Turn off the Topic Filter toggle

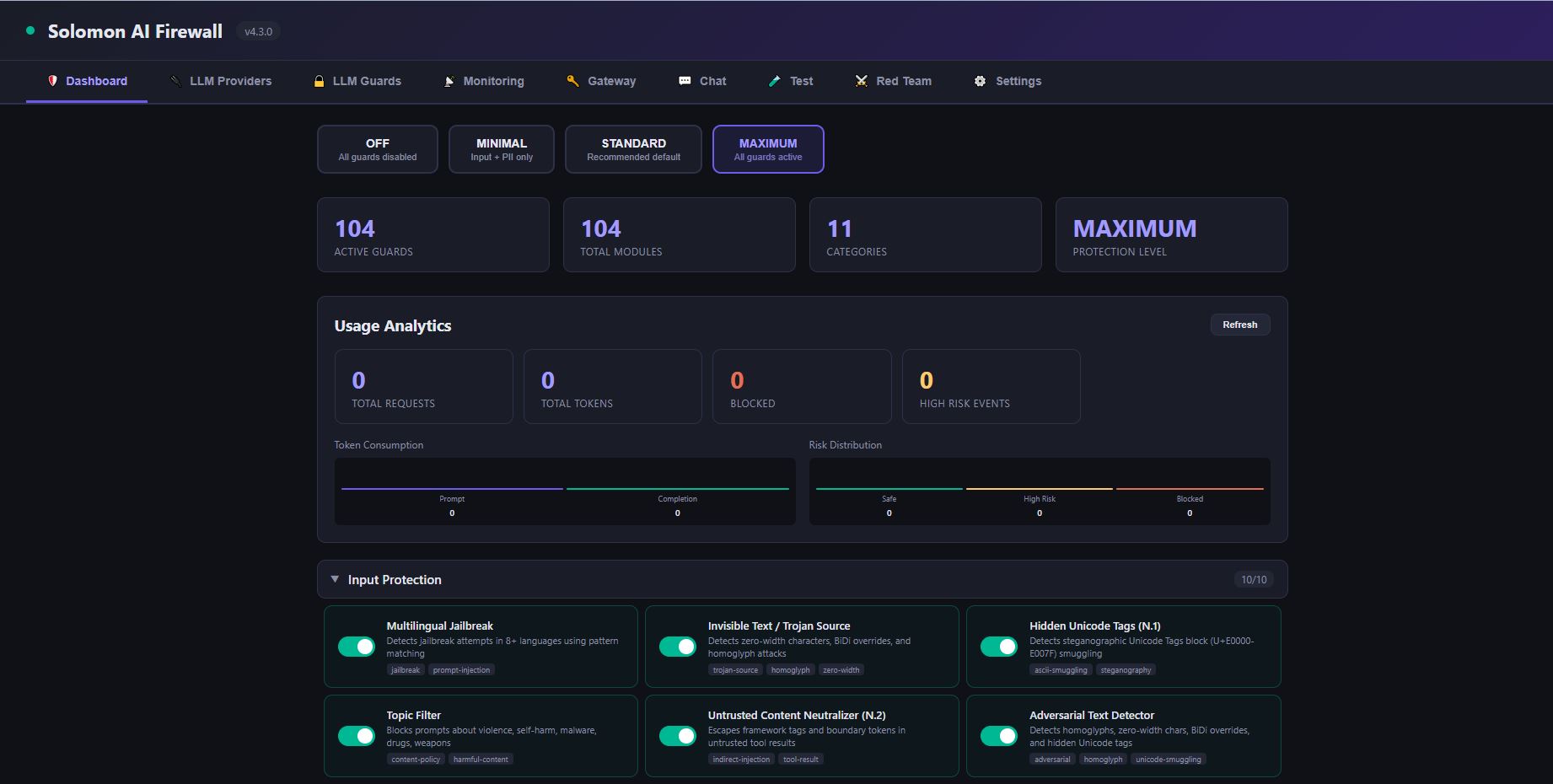[x=357, y=736]
